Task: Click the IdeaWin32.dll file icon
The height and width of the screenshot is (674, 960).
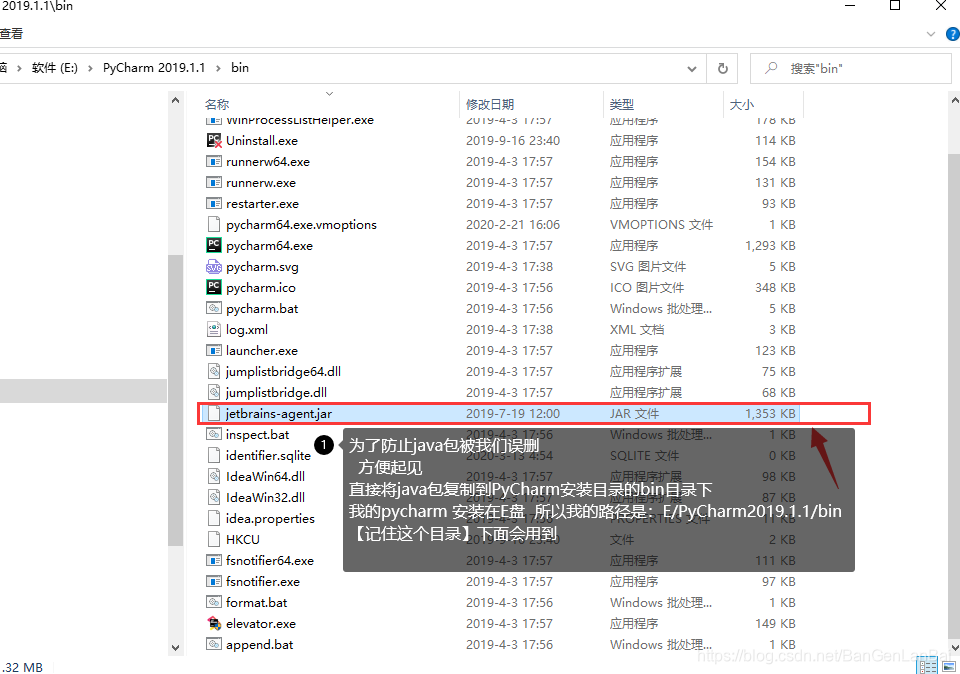Action: click(x=214, y=498)
